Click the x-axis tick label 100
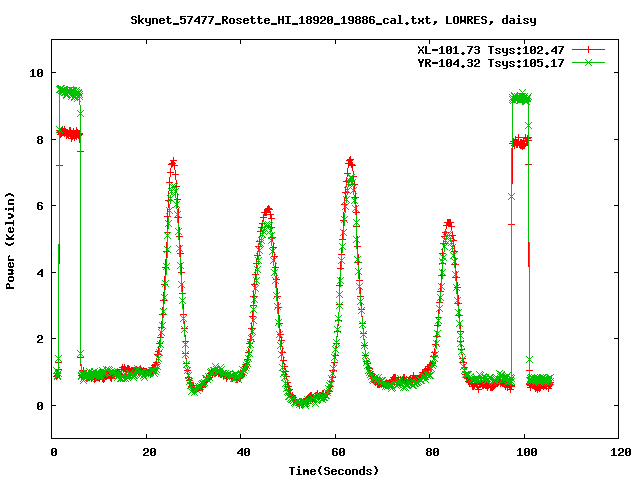Screen dimensions: 640x480 (527, 452)
